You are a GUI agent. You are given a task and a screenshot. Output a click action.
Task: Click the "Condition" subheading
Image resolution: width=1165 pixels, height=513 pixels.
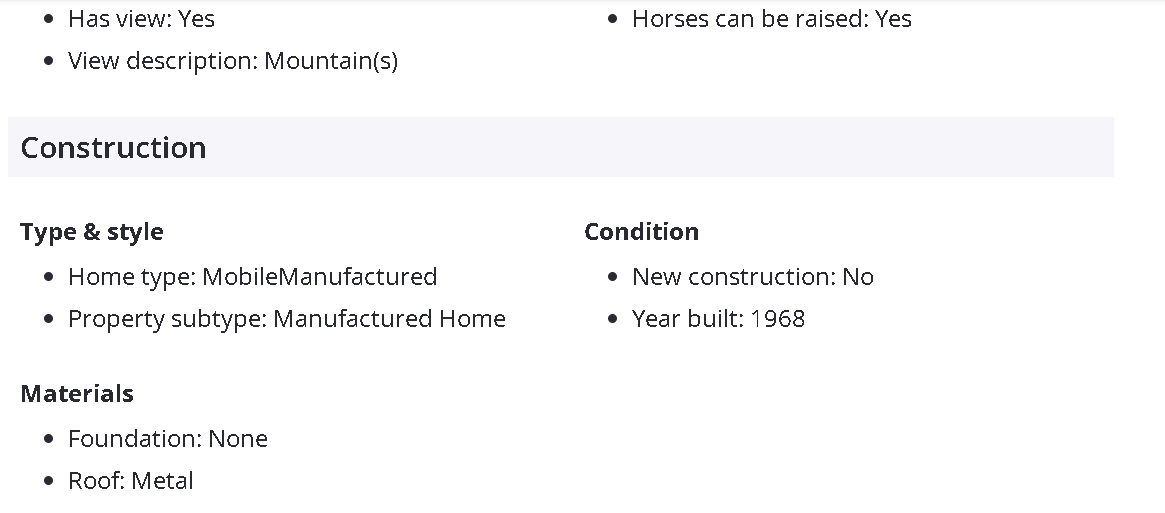tap(641, 232)
